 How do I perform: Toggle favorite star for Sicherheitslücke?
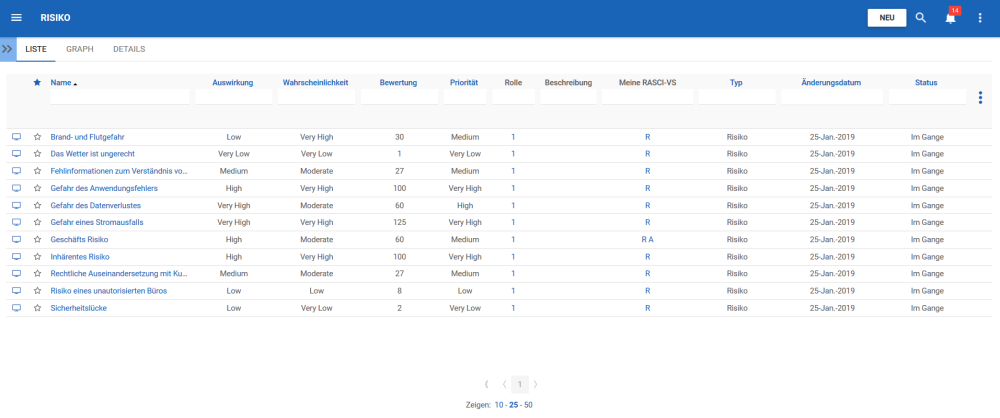point(37,308)
